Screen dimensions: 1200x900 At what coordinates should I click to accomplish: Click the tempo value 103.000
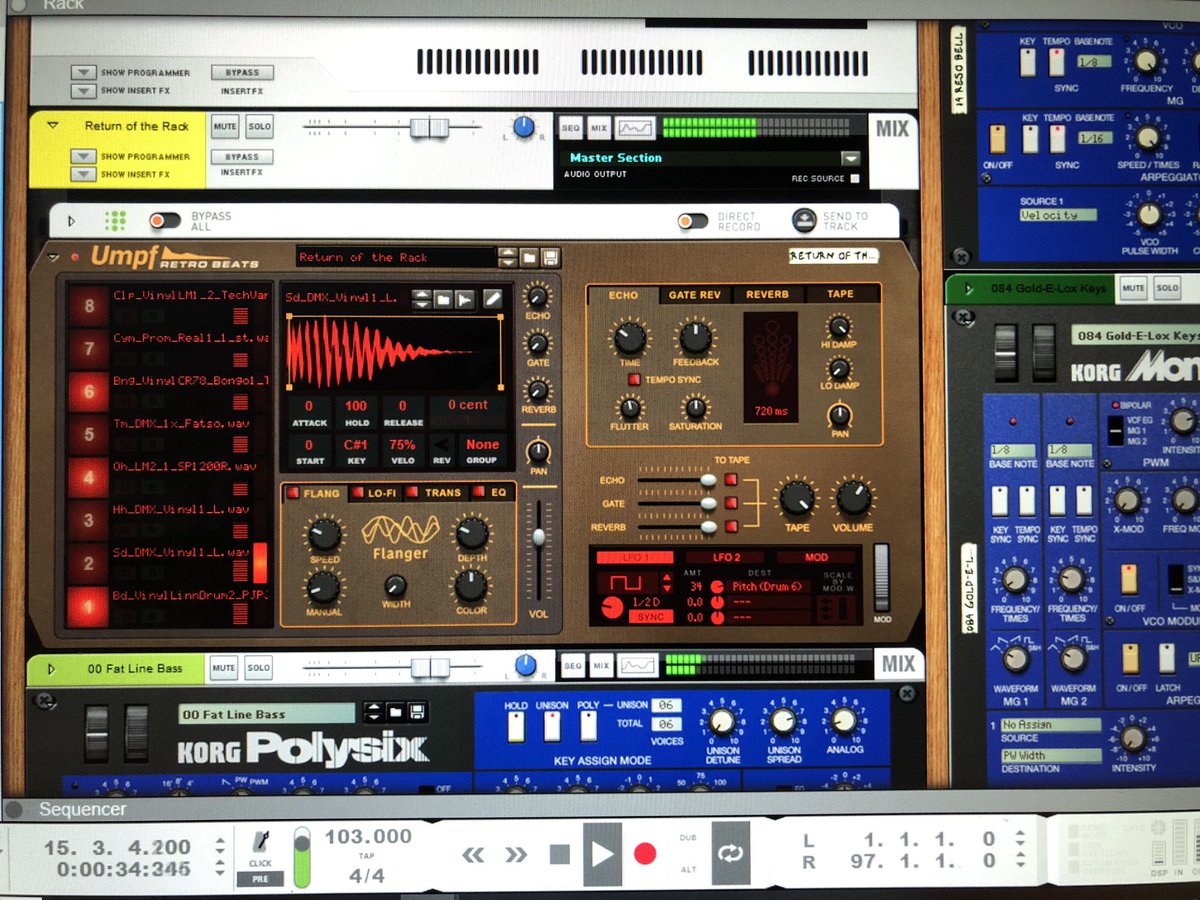click(x=368, y=836)
